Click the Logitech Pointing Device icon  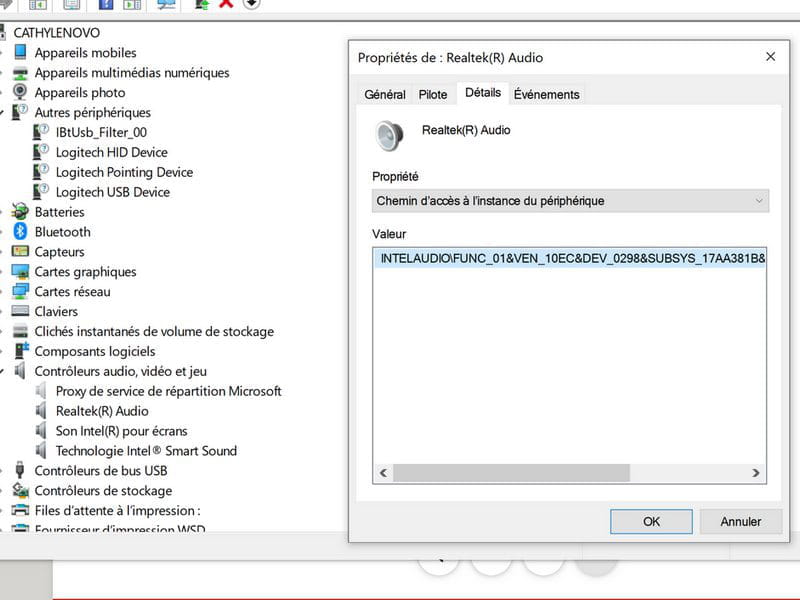click(x=41, y=171)
